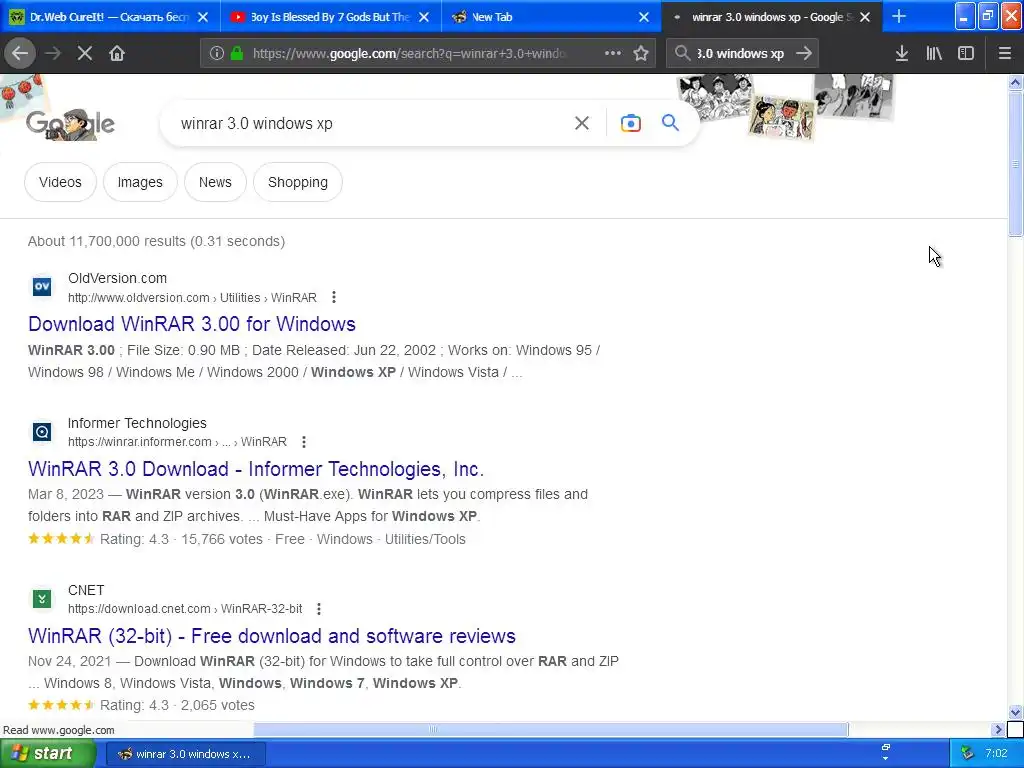Open WinRAR 3.0 Download Informer Technologies link

(256, 469)
